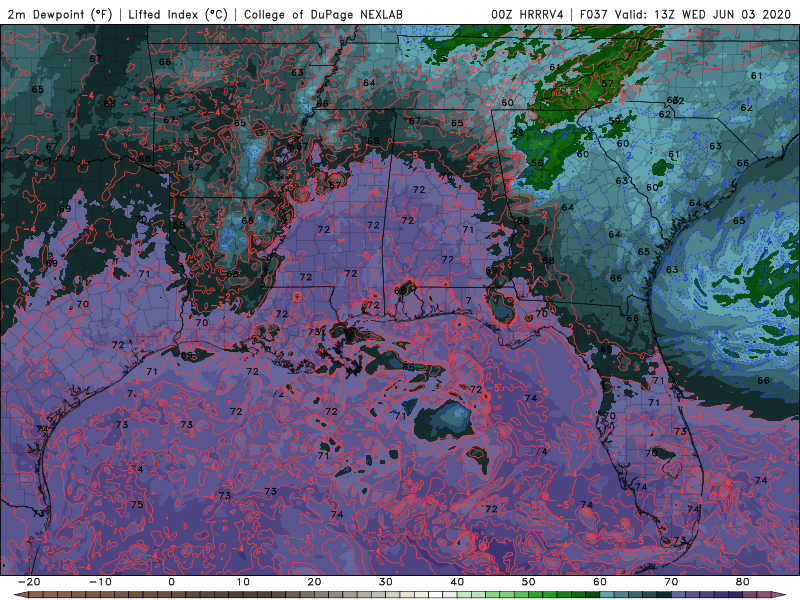Screen dimensions: 800x600
Task: Click the 75 dewpoint value on the map
Action: [x=137, y=505]
